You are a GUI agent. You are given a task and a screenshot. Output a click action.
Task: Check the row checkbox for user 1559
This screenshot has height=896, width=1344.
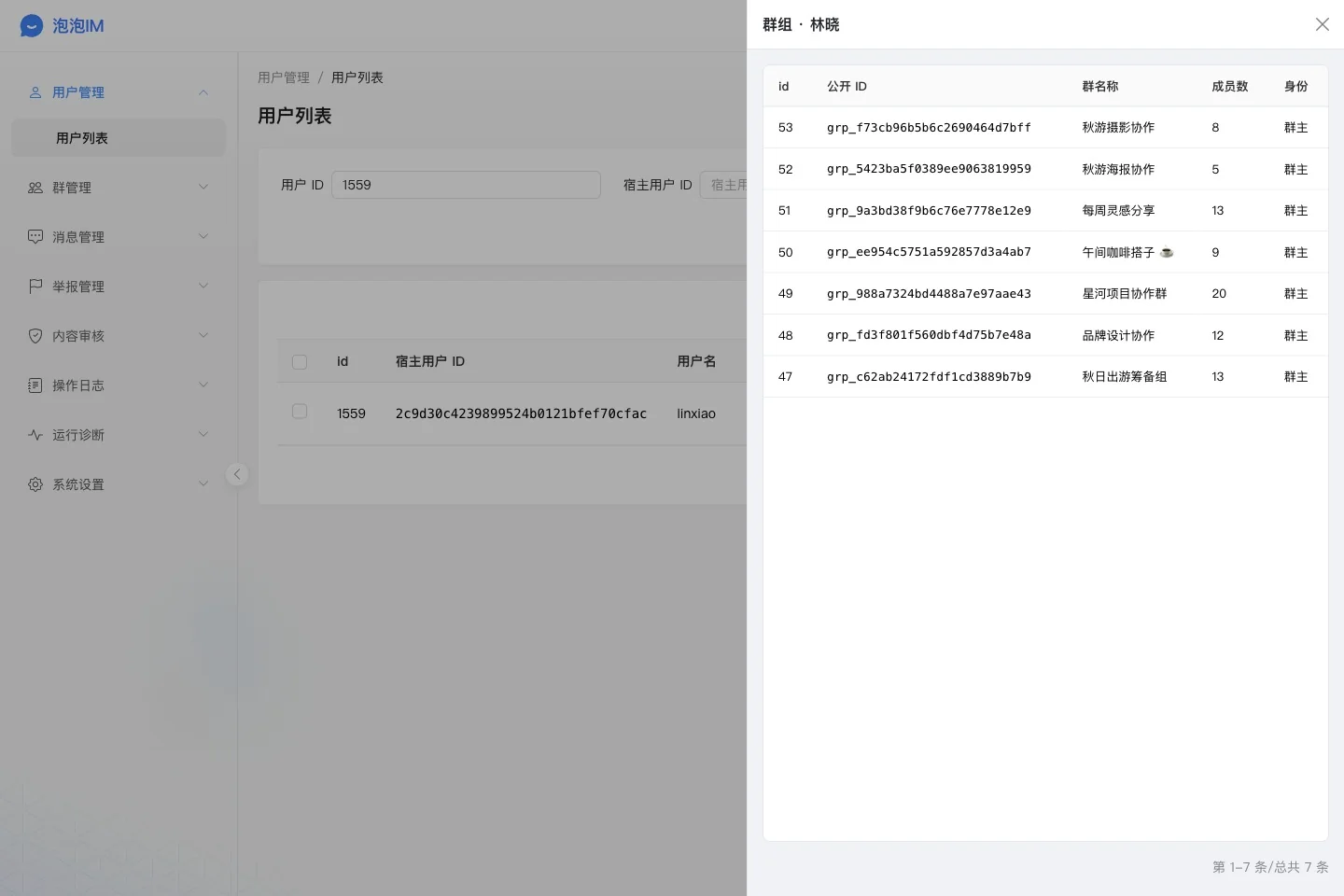point(300,412)
